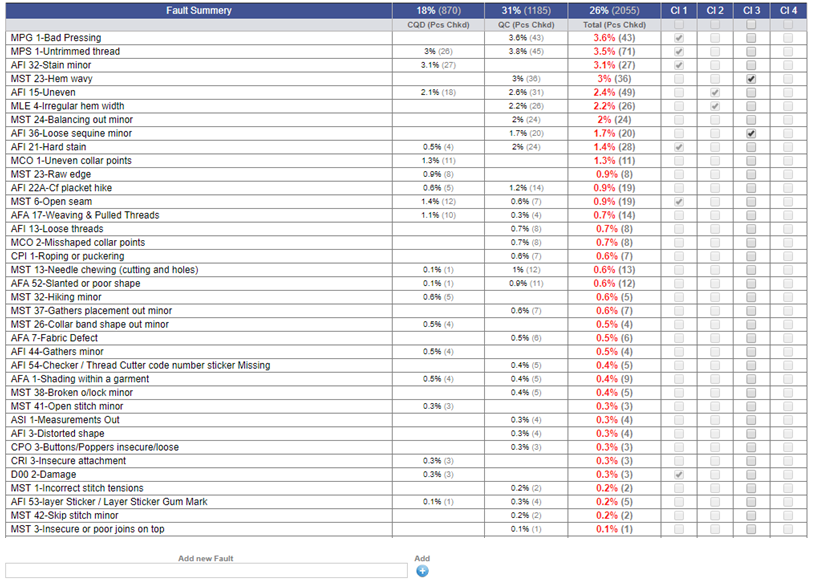
Task: Check Cl 3 for MST 3-Insecure or poor joins
Action: coord(751,529)
